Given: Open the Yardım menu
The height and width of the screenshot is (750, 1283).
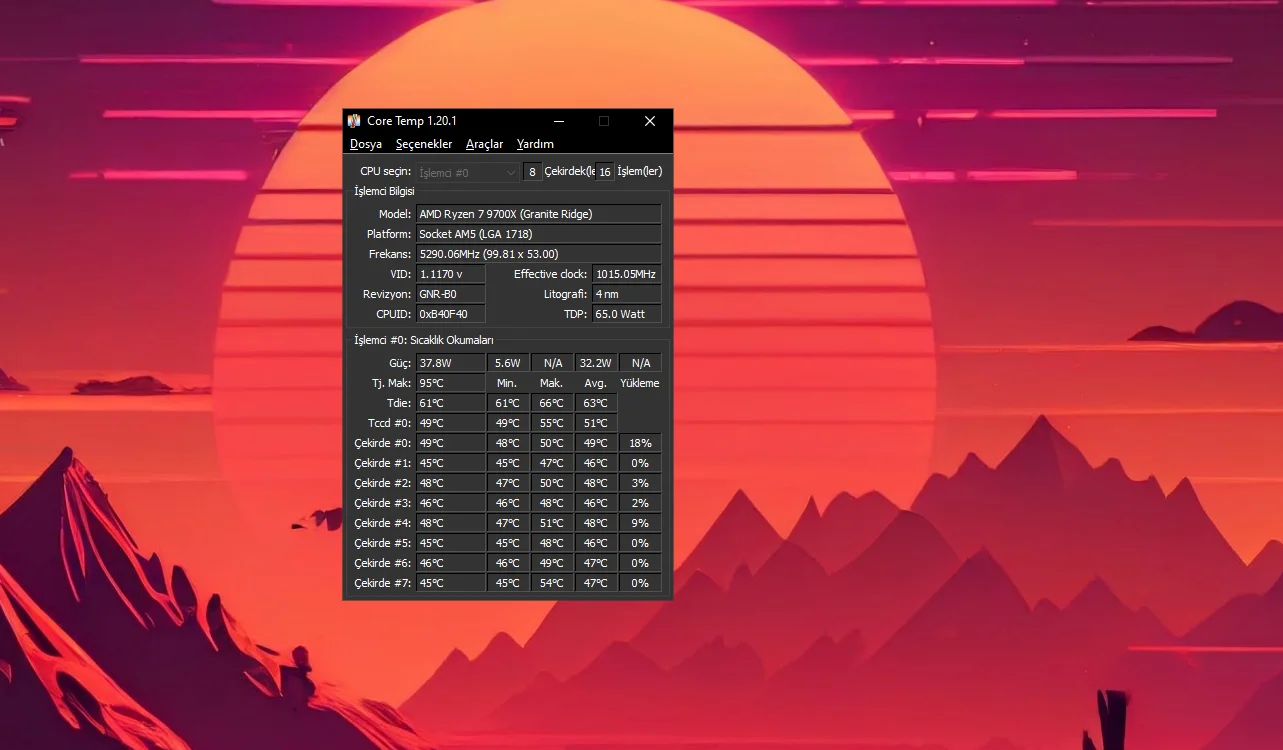Looking at the screenshot, I should click(535, 144).
